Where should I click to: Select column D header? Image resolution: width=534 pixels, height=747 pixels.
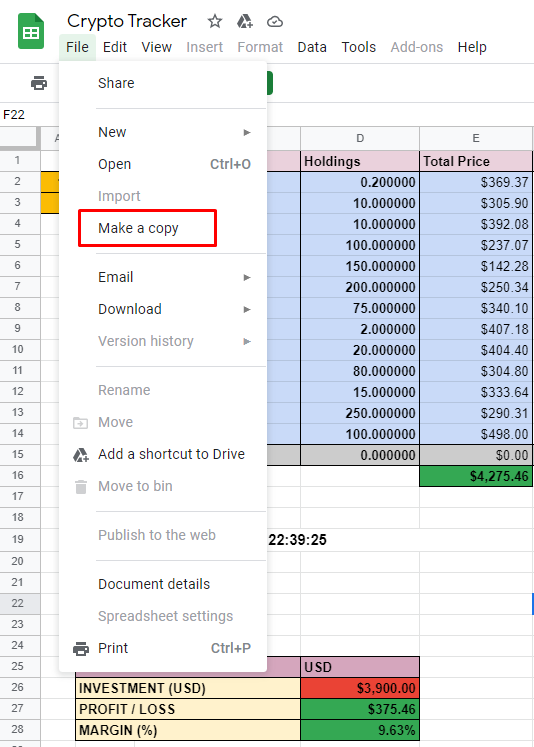point(360,138)
